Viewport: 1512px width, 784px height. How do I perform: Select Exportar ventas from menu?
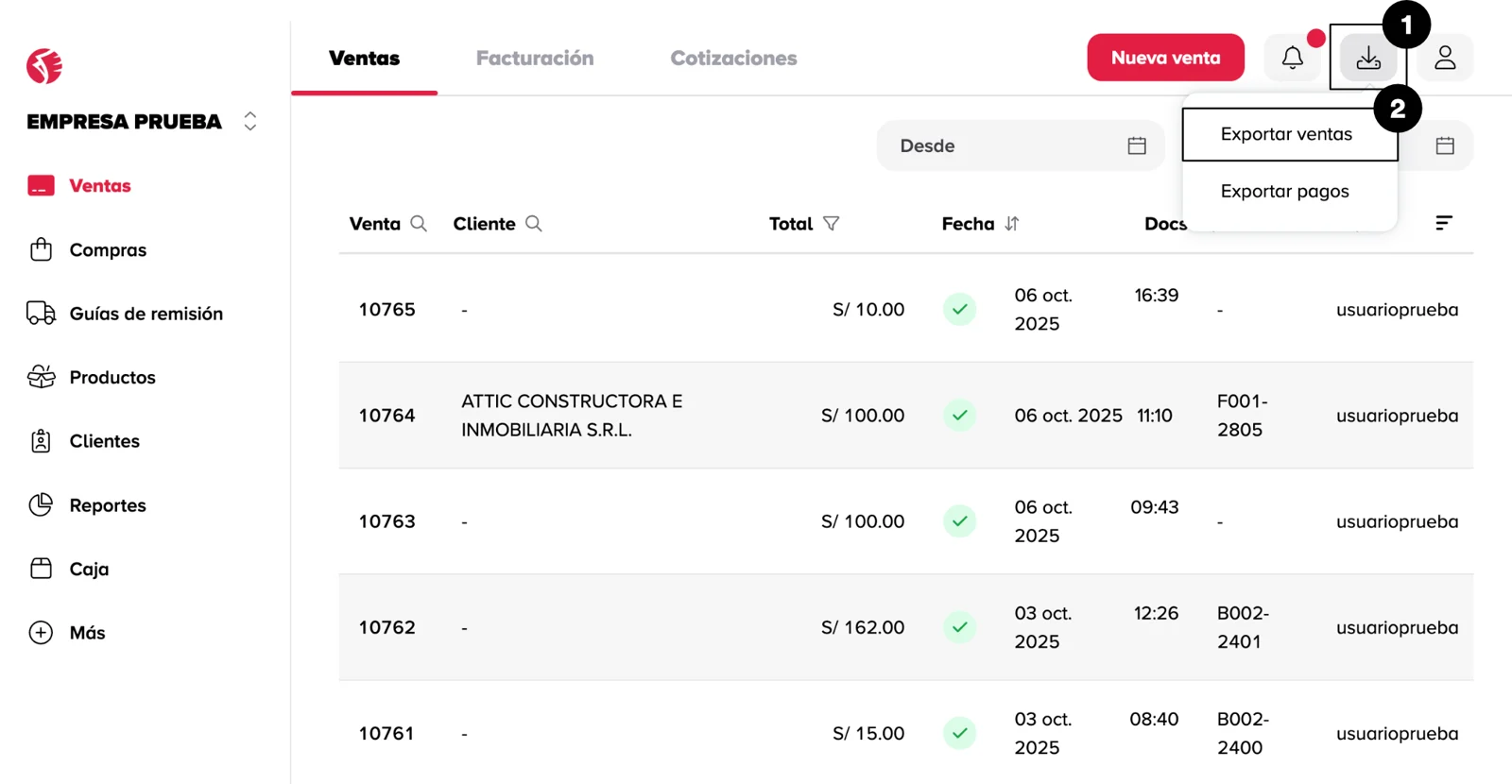(1286, 134)
